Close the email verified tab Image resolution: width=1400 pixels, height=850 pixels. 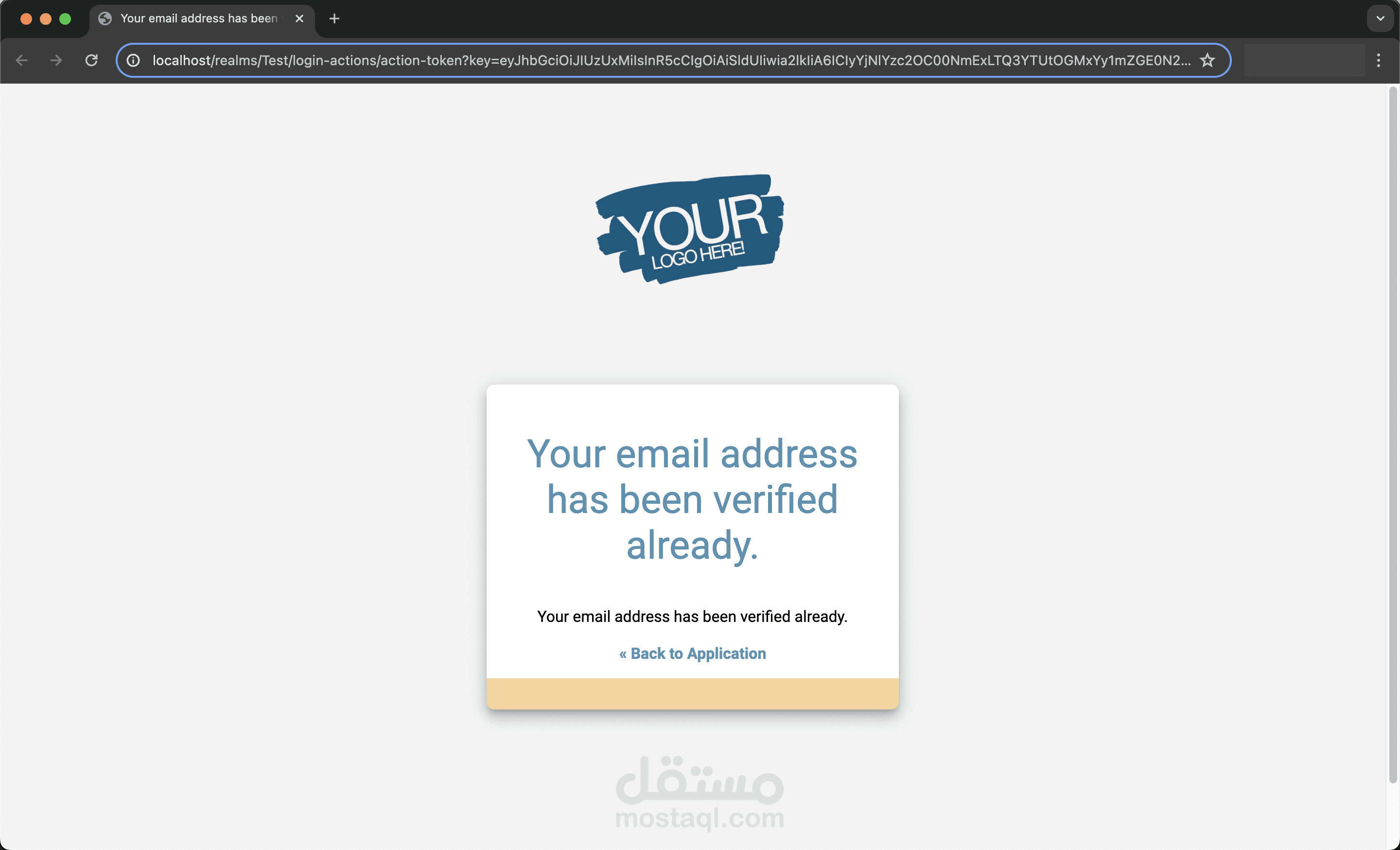pyautogui.click(x=299, y=19)
